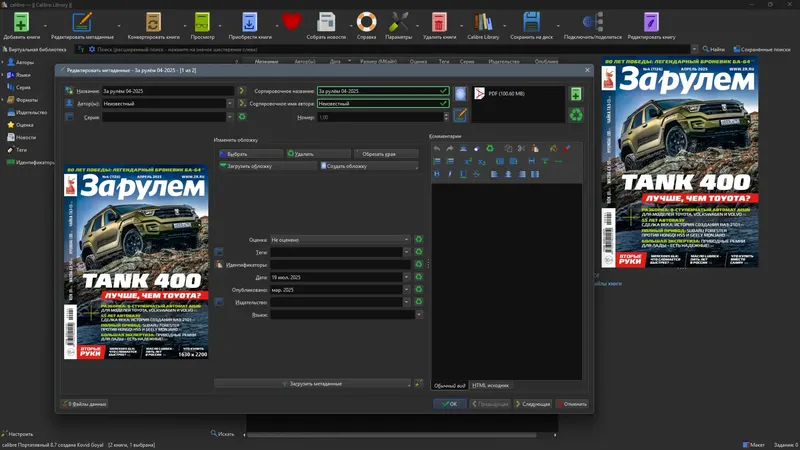Click the Обрезать края button
Viewport: 800px width, 450px height.
click(386, 154)
